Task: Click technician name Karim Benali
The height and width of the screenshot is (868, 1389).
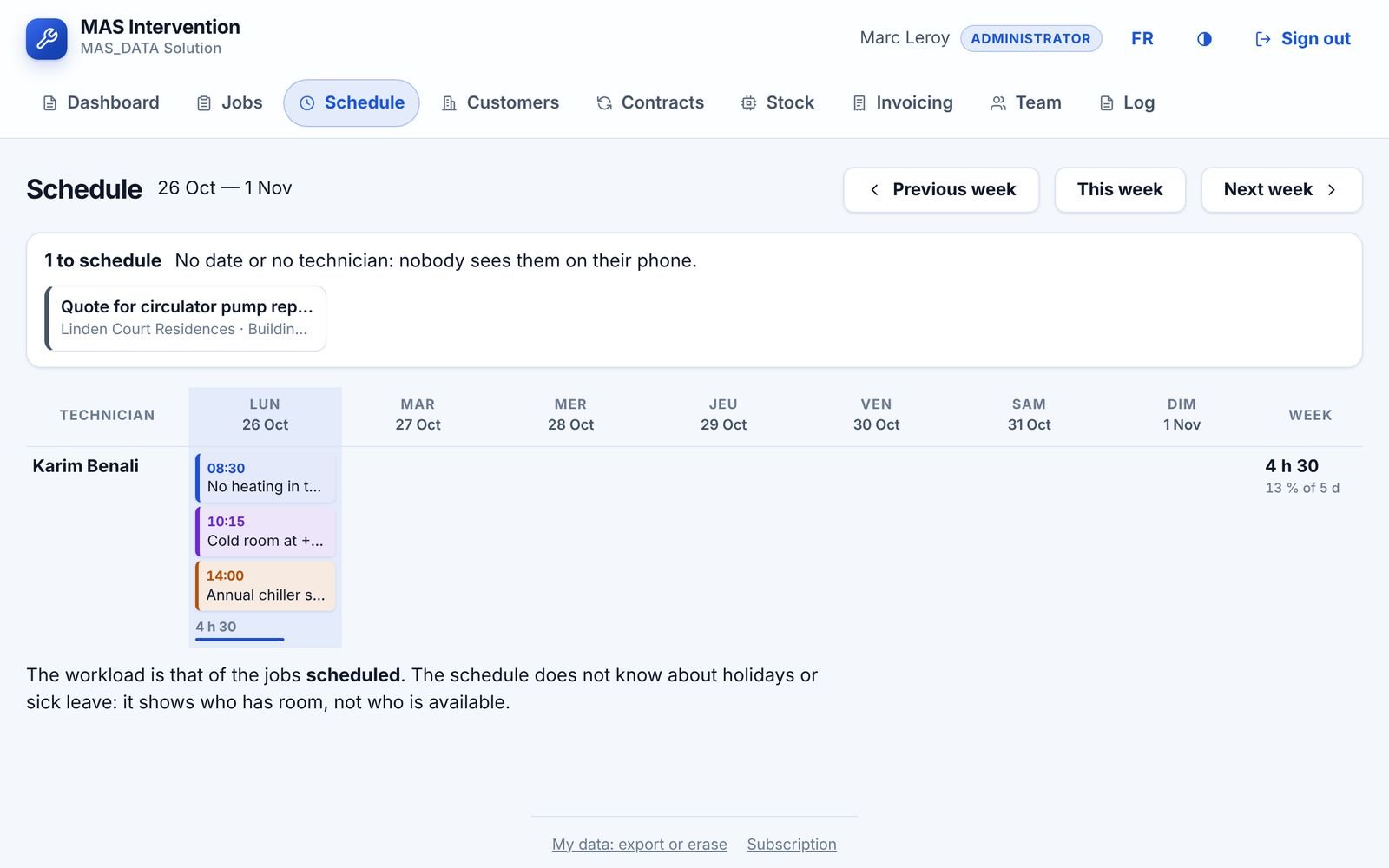Action: click(86, 466)
